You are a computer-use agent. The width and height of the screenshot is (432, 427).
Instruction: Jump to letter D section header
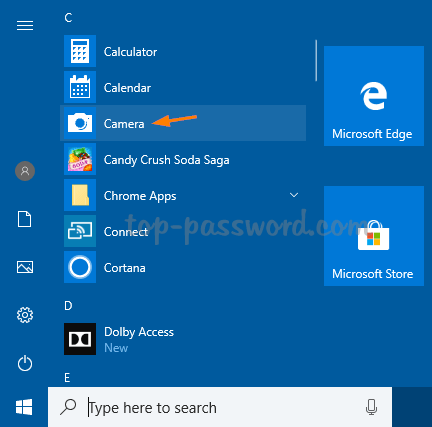pyautogui.click(x=68, y=306)
